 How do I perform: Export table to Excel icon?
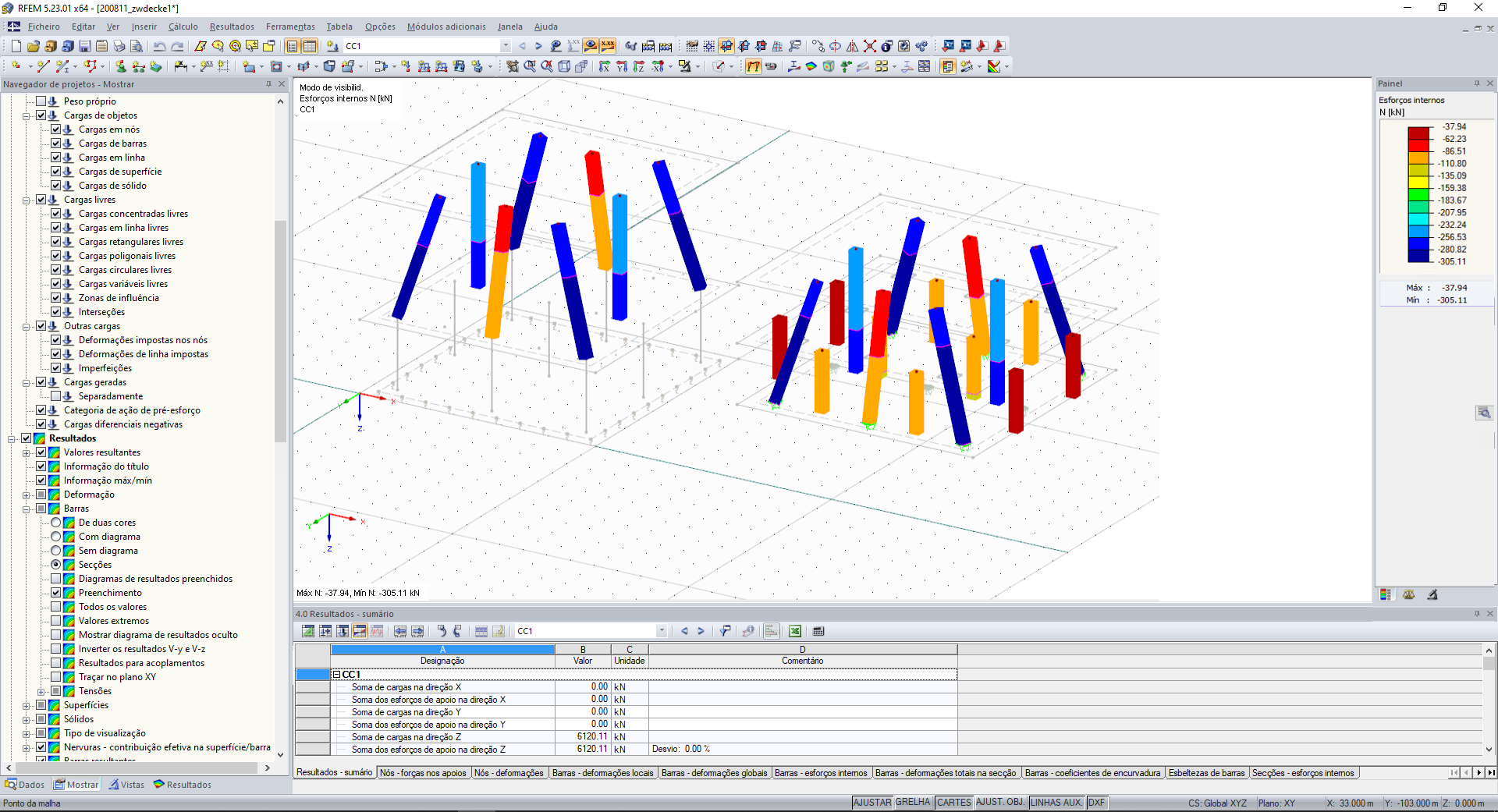pos(794,631)
